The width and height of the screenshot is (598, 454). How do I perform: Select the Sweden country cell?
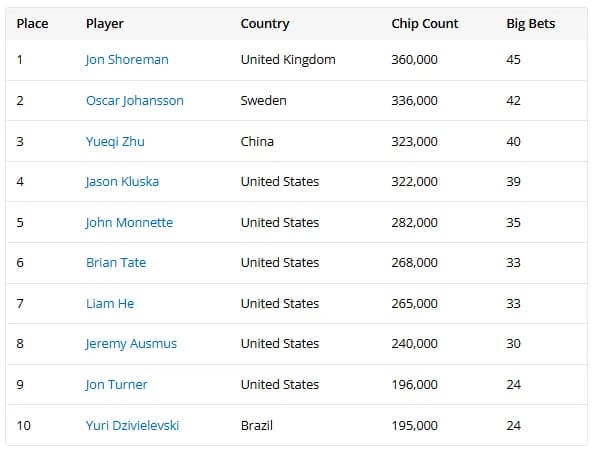point(264,101)
